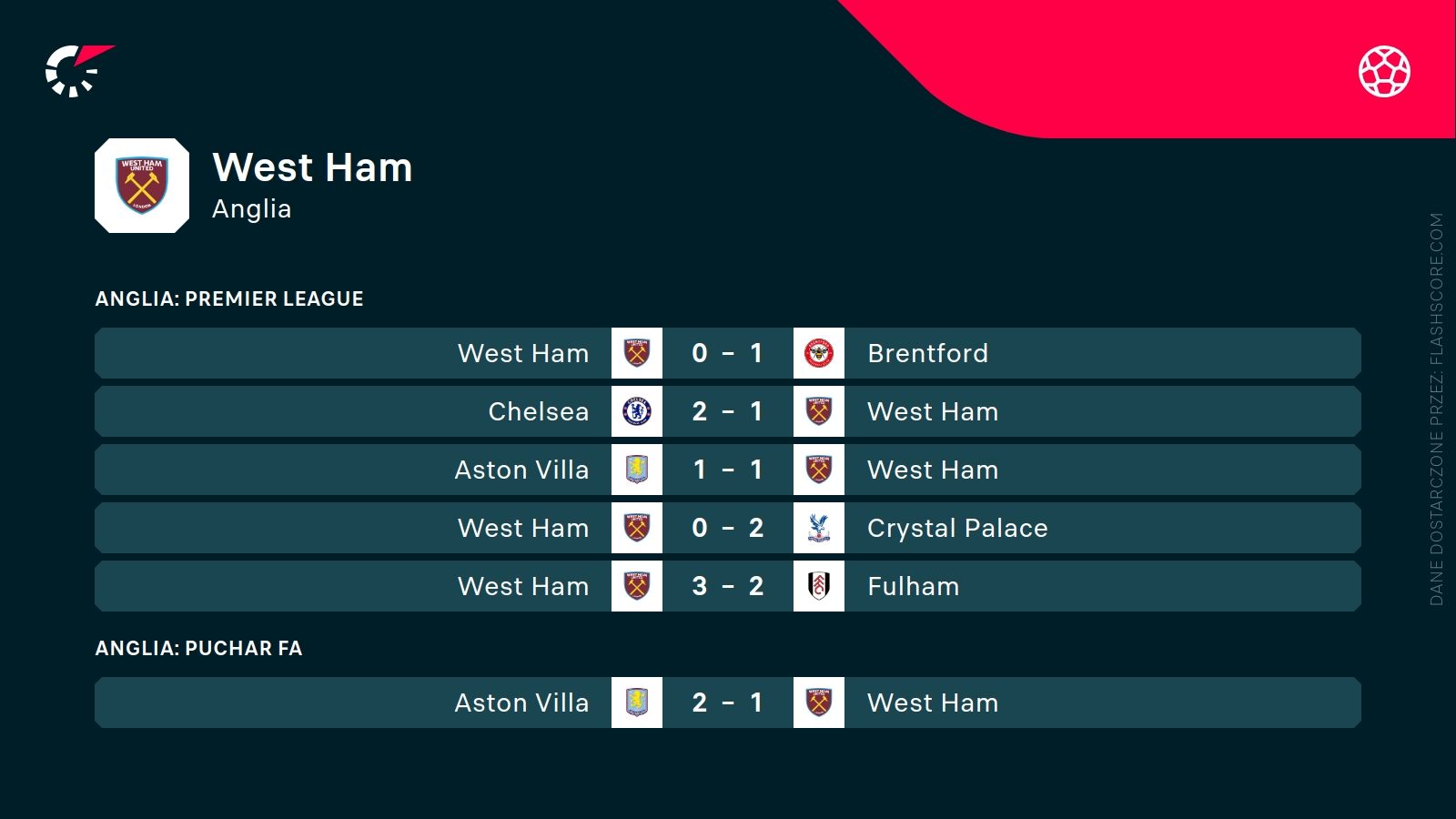The width and height of the screenshot is (1456, 819).
Task: Click the Fulham club badge
Action: [819, 586]
